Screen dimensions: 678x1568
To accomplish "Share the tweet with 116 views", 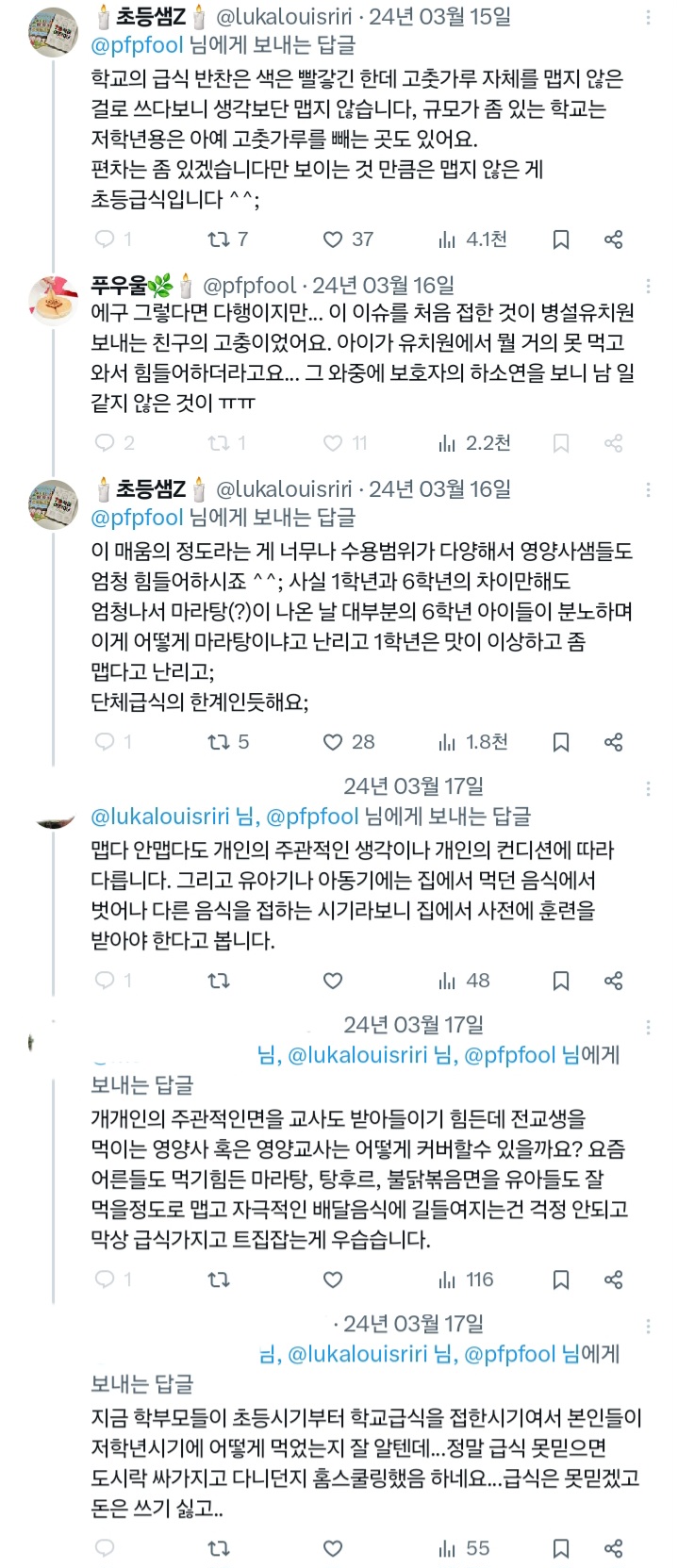I will coord(614,1279).
